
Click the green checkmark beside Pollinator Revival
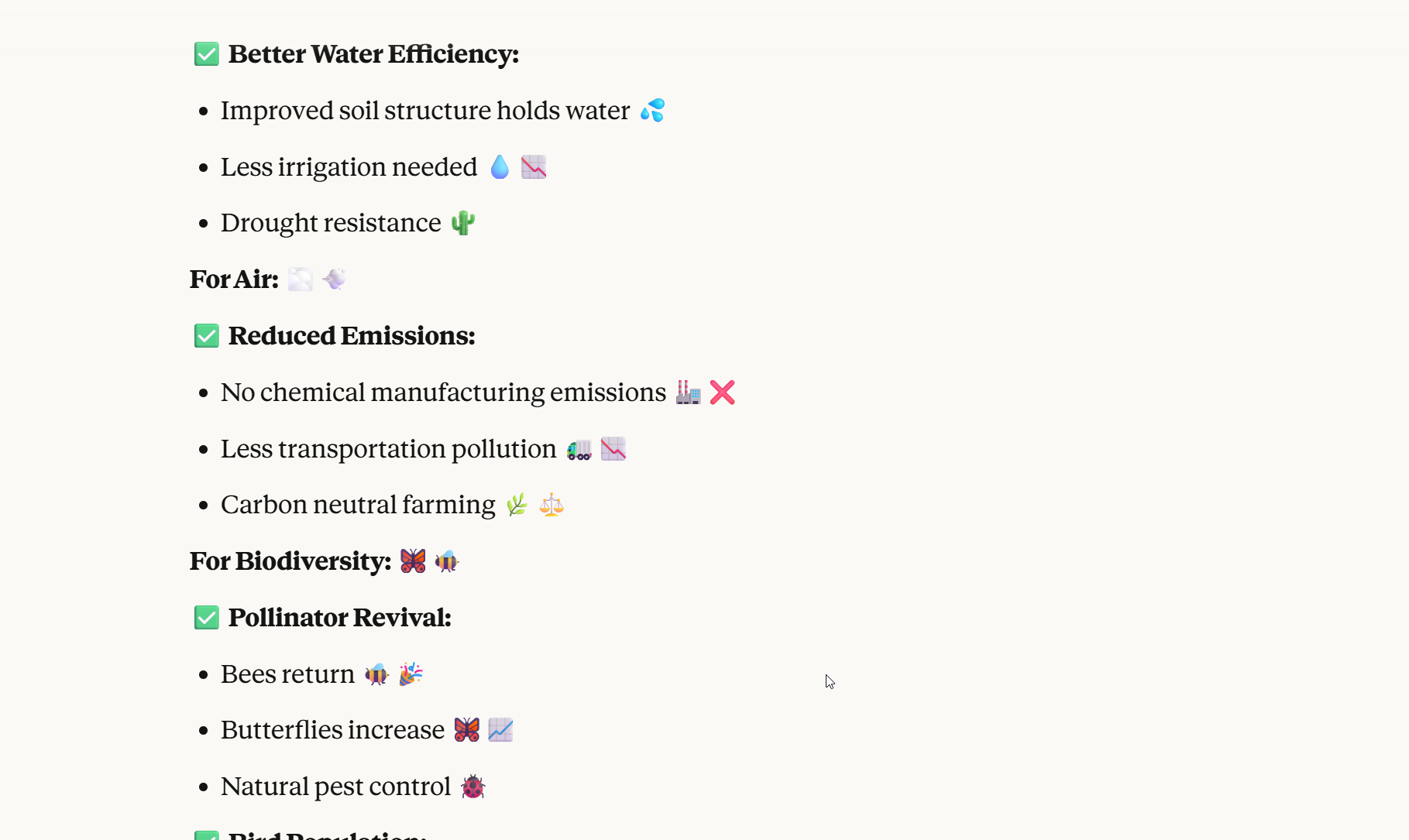pyautogui.click(x=207, y=618)
